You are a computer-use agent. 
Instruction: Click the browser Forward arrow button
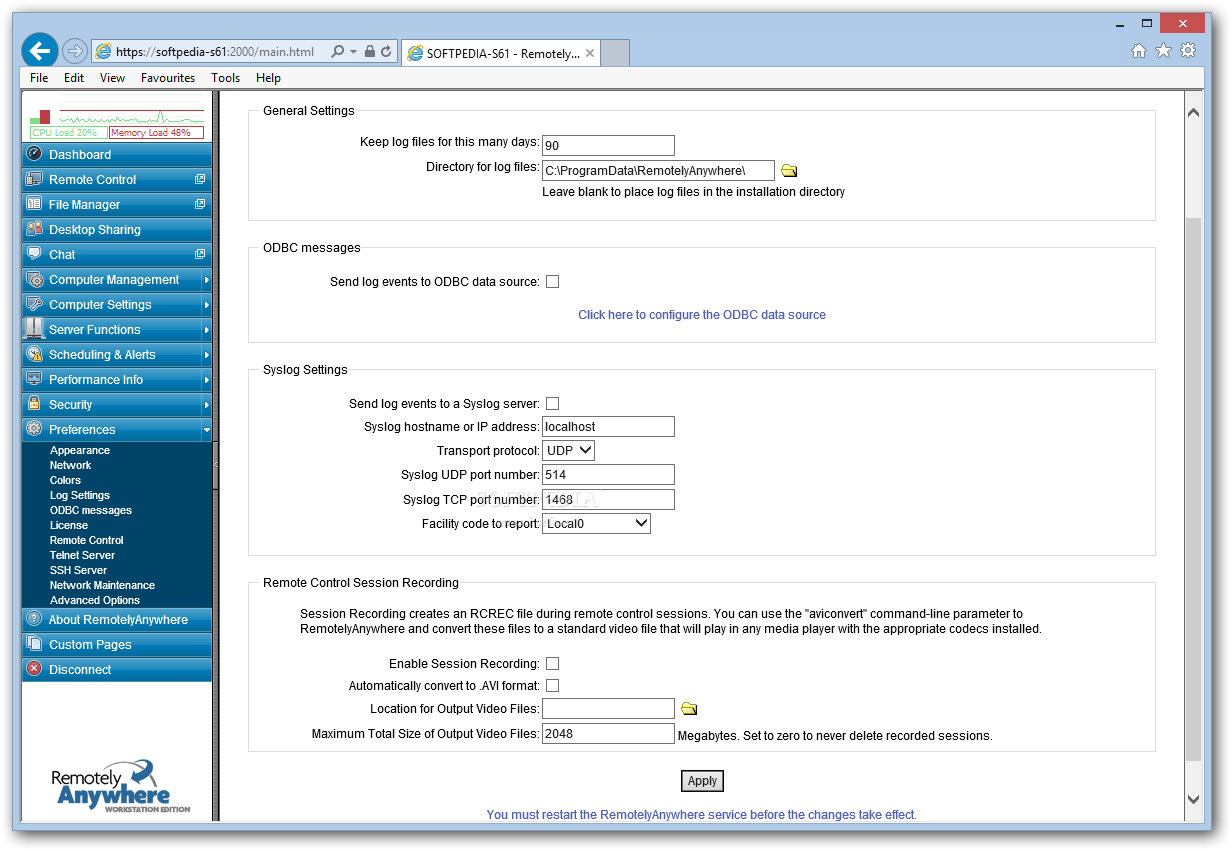click(74, 51)
